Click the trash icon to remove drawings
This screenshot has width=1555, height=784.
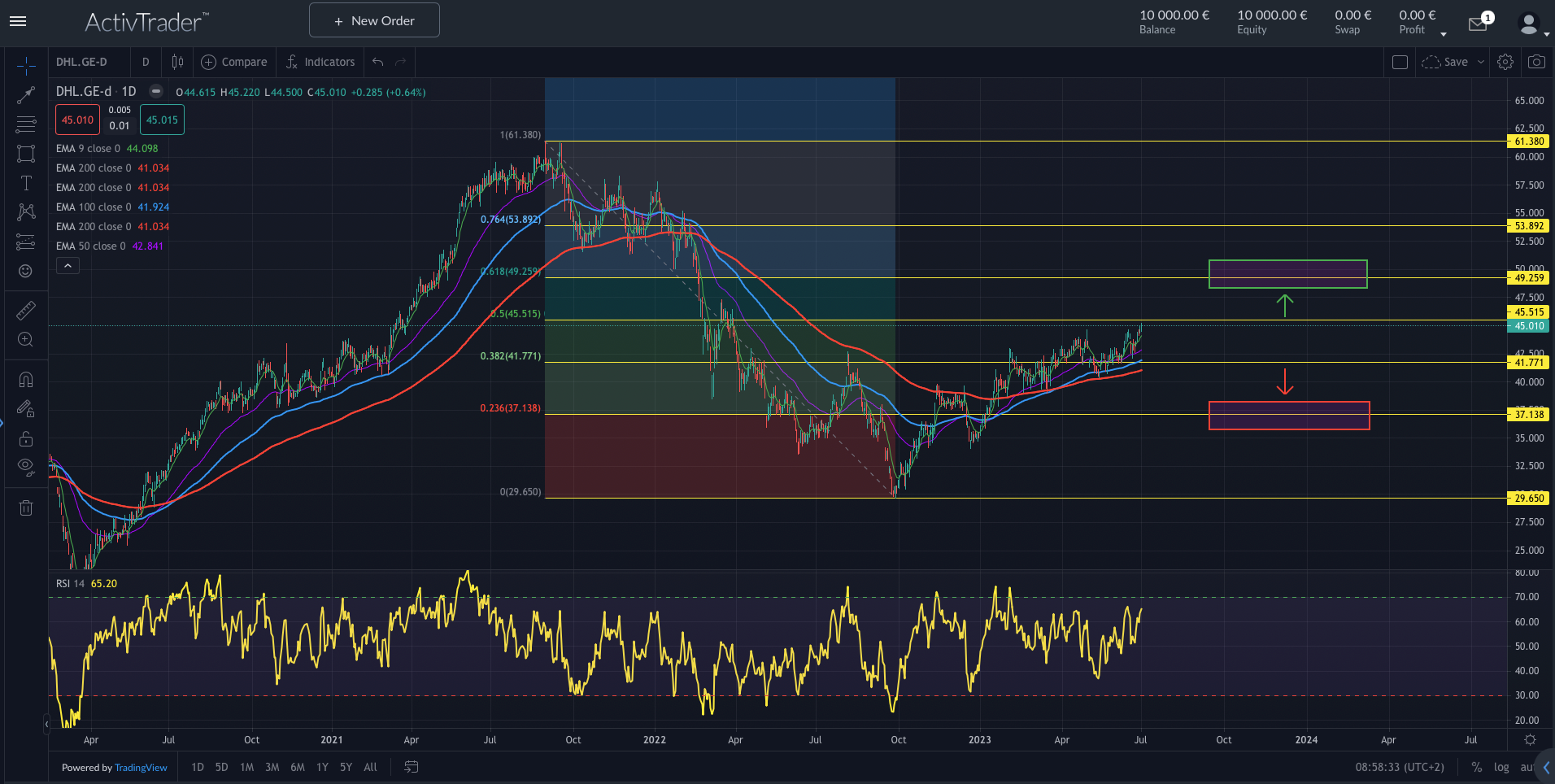pos(26,508)
